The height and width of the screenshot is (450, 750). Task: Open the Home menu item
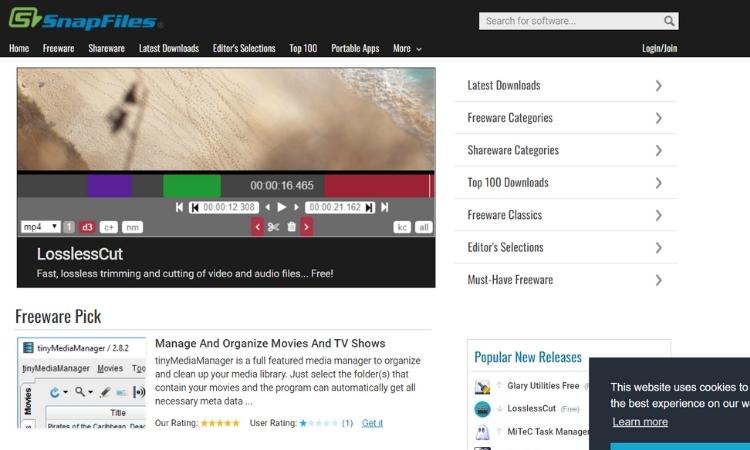19,48
